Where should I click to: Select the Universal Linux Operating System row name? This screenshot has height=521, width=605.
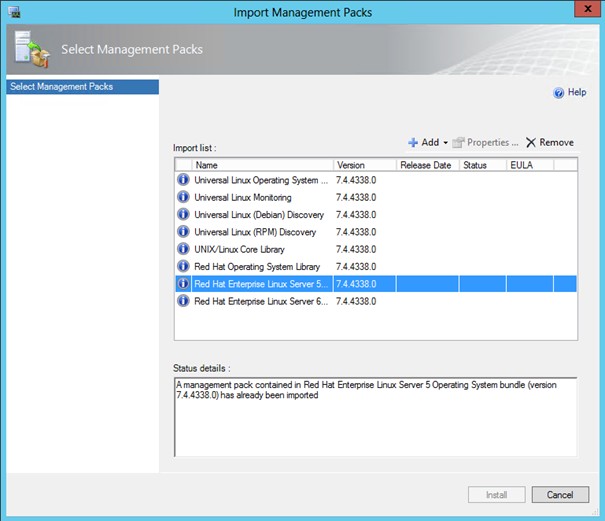coord(261,180)
